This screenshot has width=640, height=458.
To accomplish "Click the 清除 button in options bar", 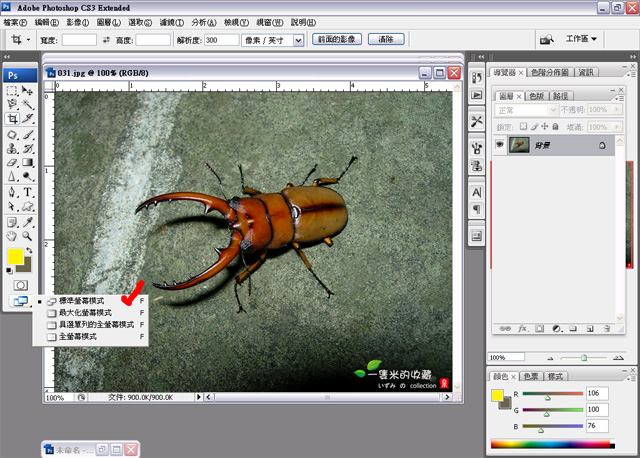I will tap(386, 40).
